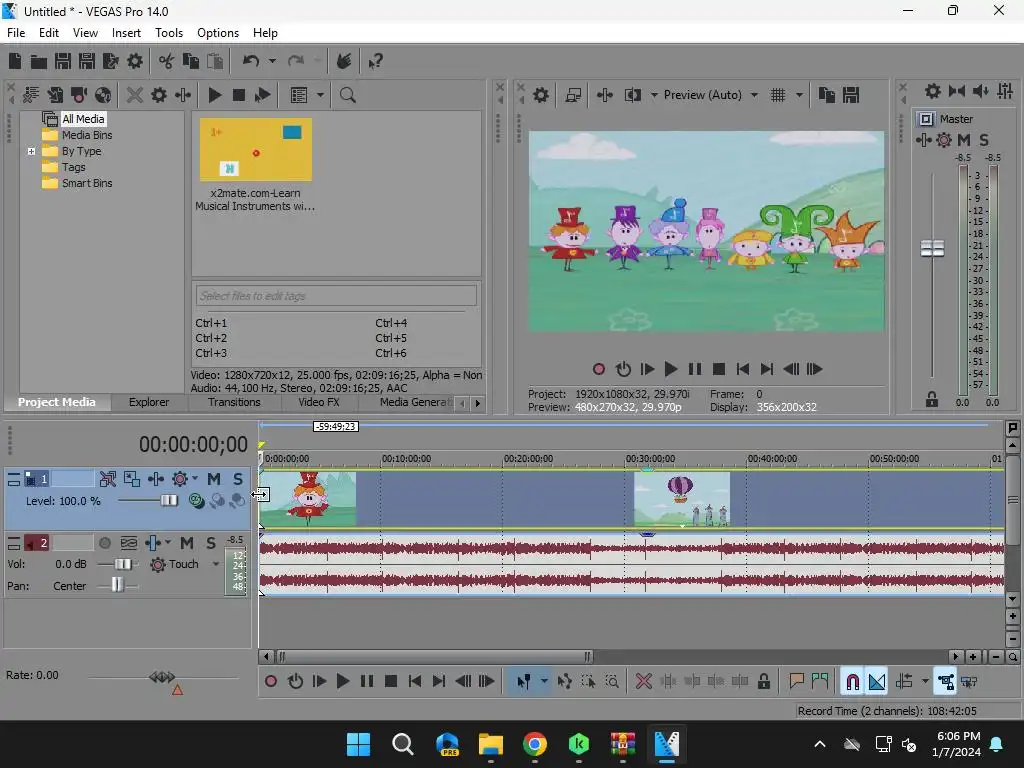This screenshot has width=1024, height=768.
Task: Toggle Enable Snapping magnet icon
Action: 852,682
